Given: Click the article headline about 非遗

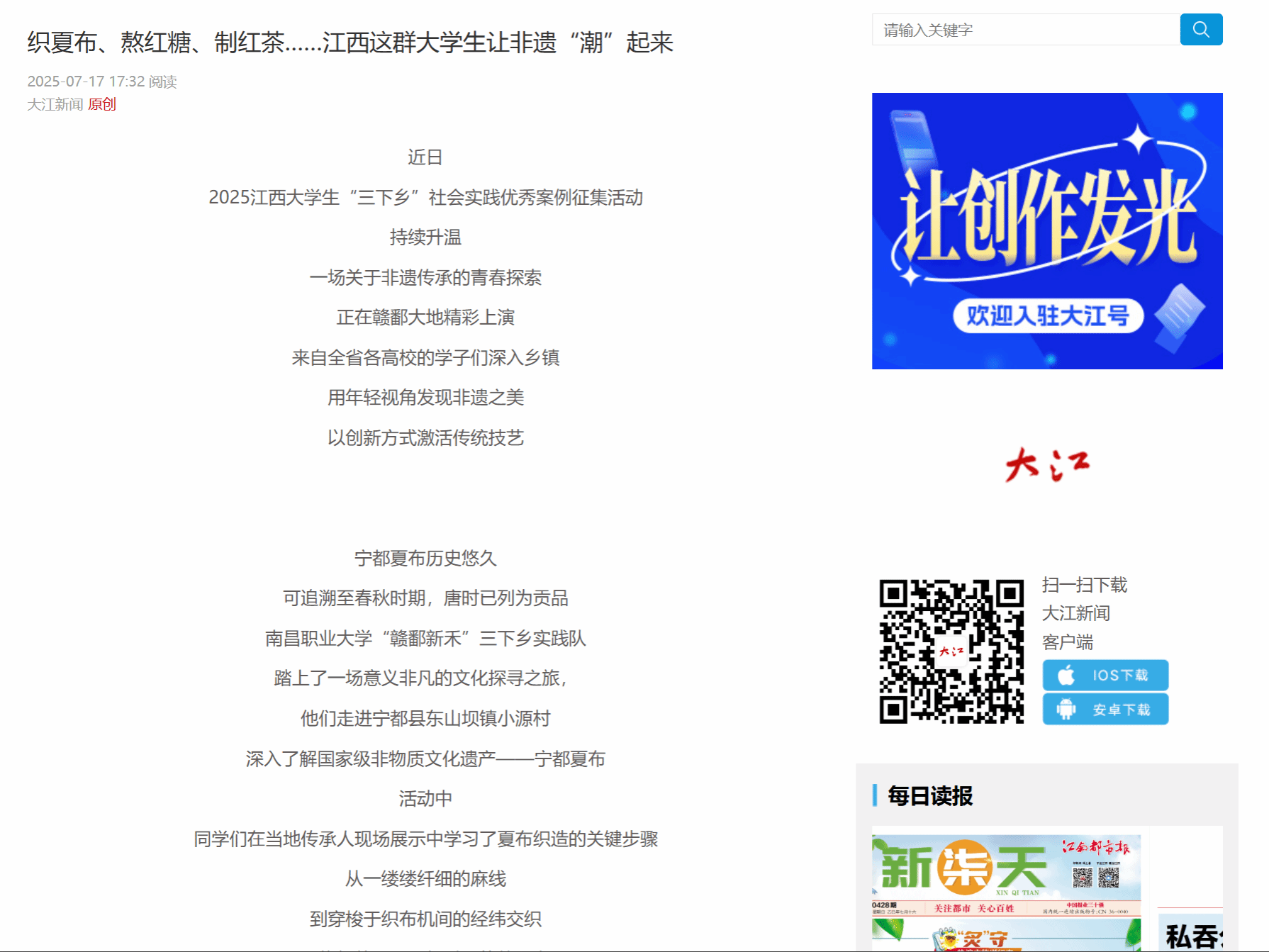Looking at the screenshot, I should click(x=350, y=43).
